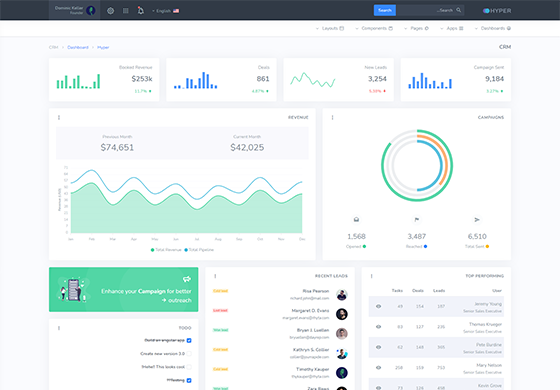The height and width of the screenshot is (390, 560).
Task: Click Risa Pearson's avatar
Action: [342, 295]
